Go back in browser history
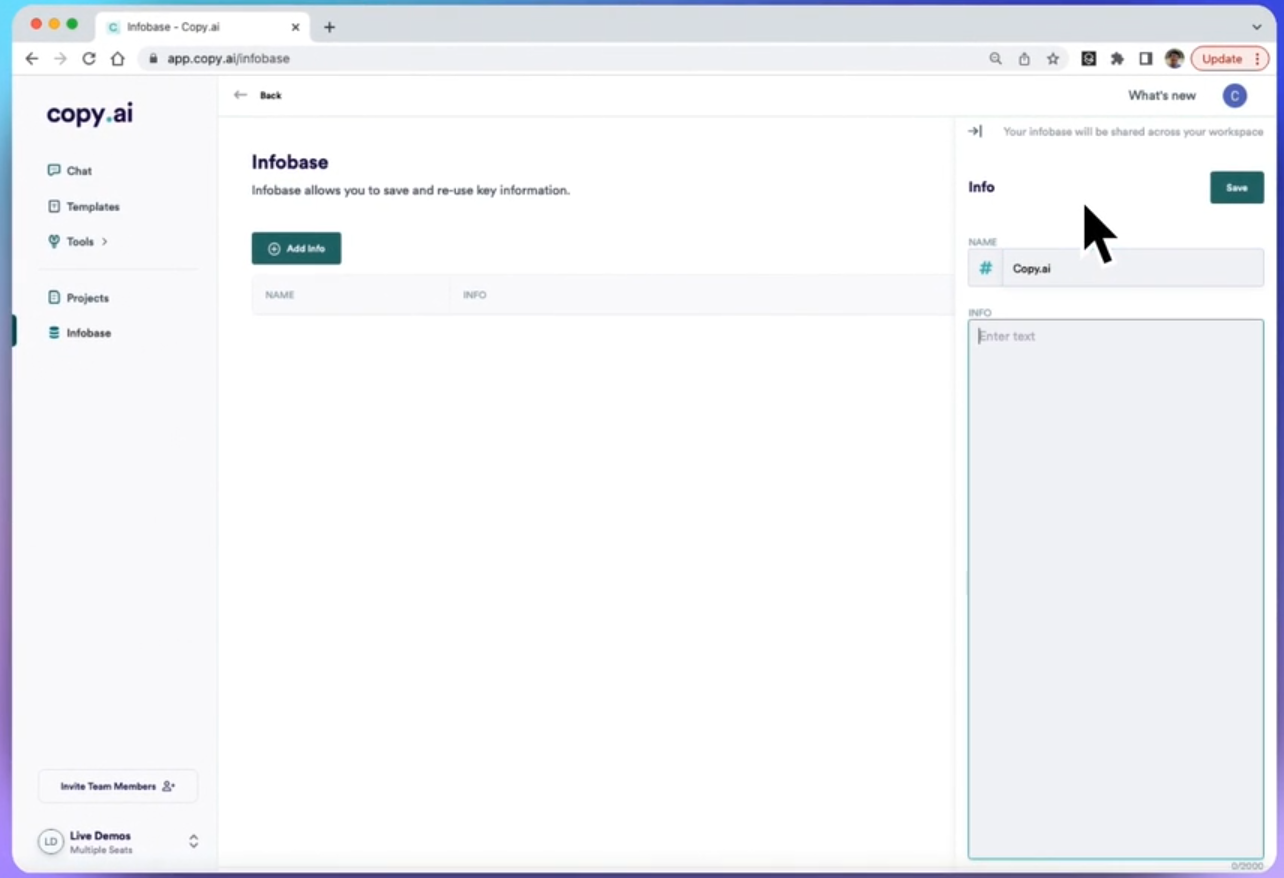The width and height of the screenshot is (1284, 878). tap(32, 59)
